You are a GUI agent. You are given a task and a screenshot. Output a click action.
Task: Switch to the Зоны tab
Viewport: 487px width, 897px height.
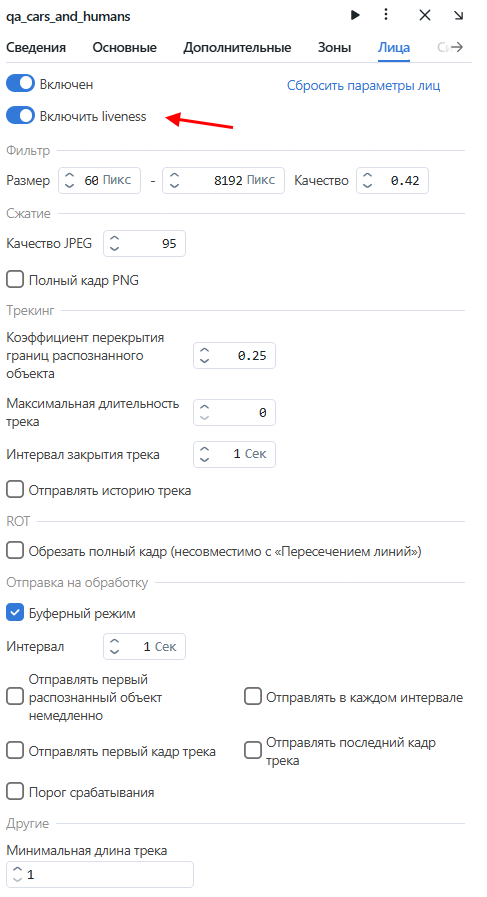[x=334, y=47]
